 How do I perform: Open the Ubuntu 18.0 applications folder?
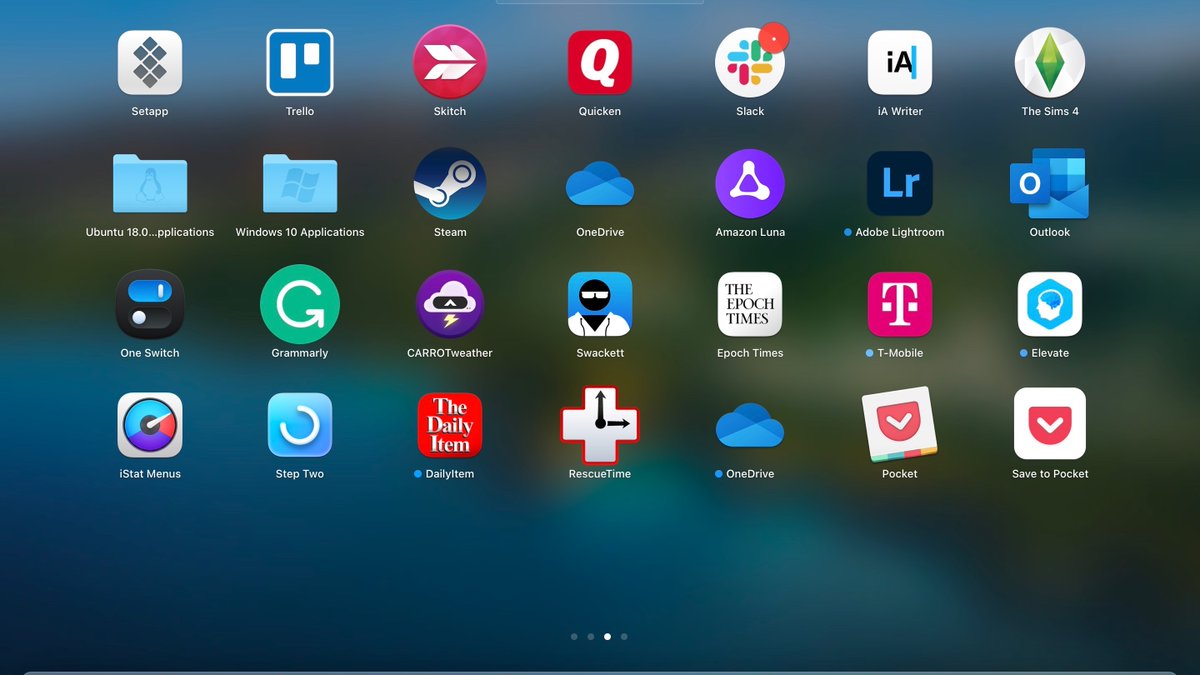pyautogui.click(x=150, y=183)
